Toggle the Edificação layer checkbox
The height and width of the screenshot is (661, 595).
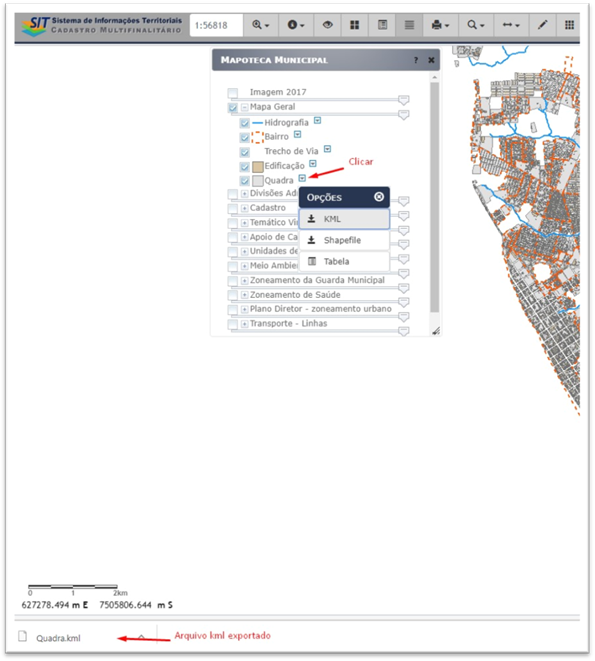pos(245,167)
